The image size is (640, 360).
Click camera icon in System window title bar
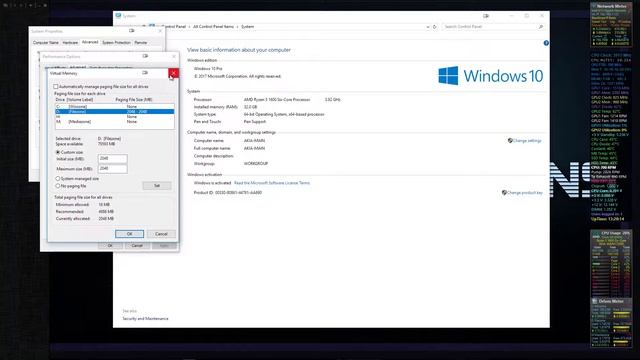click(x=486, y=16)
